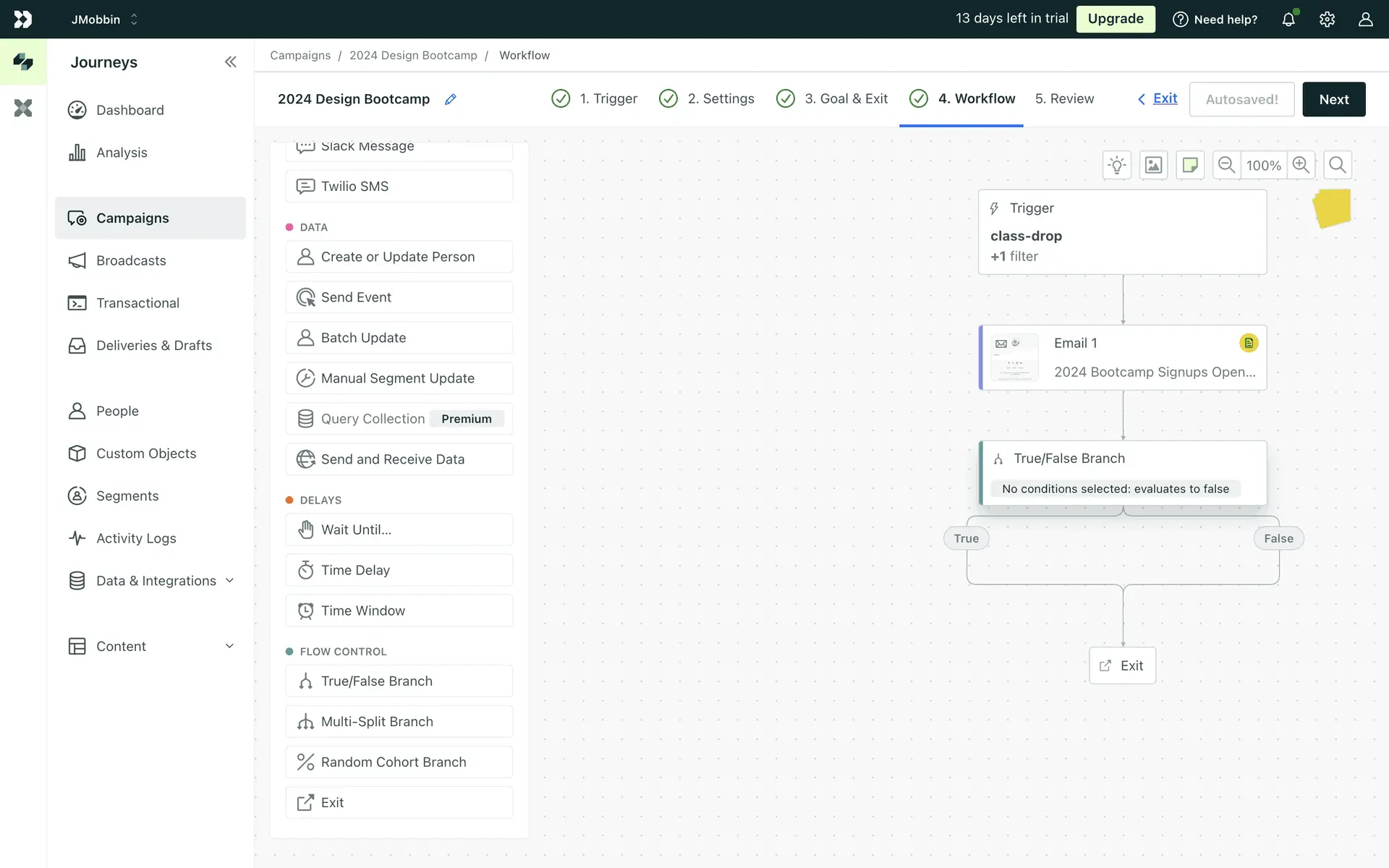This screenshot has width=1389, height=868.
Task: Open the JMobbin workspace switcher
Action: click(x=104, y=20)
